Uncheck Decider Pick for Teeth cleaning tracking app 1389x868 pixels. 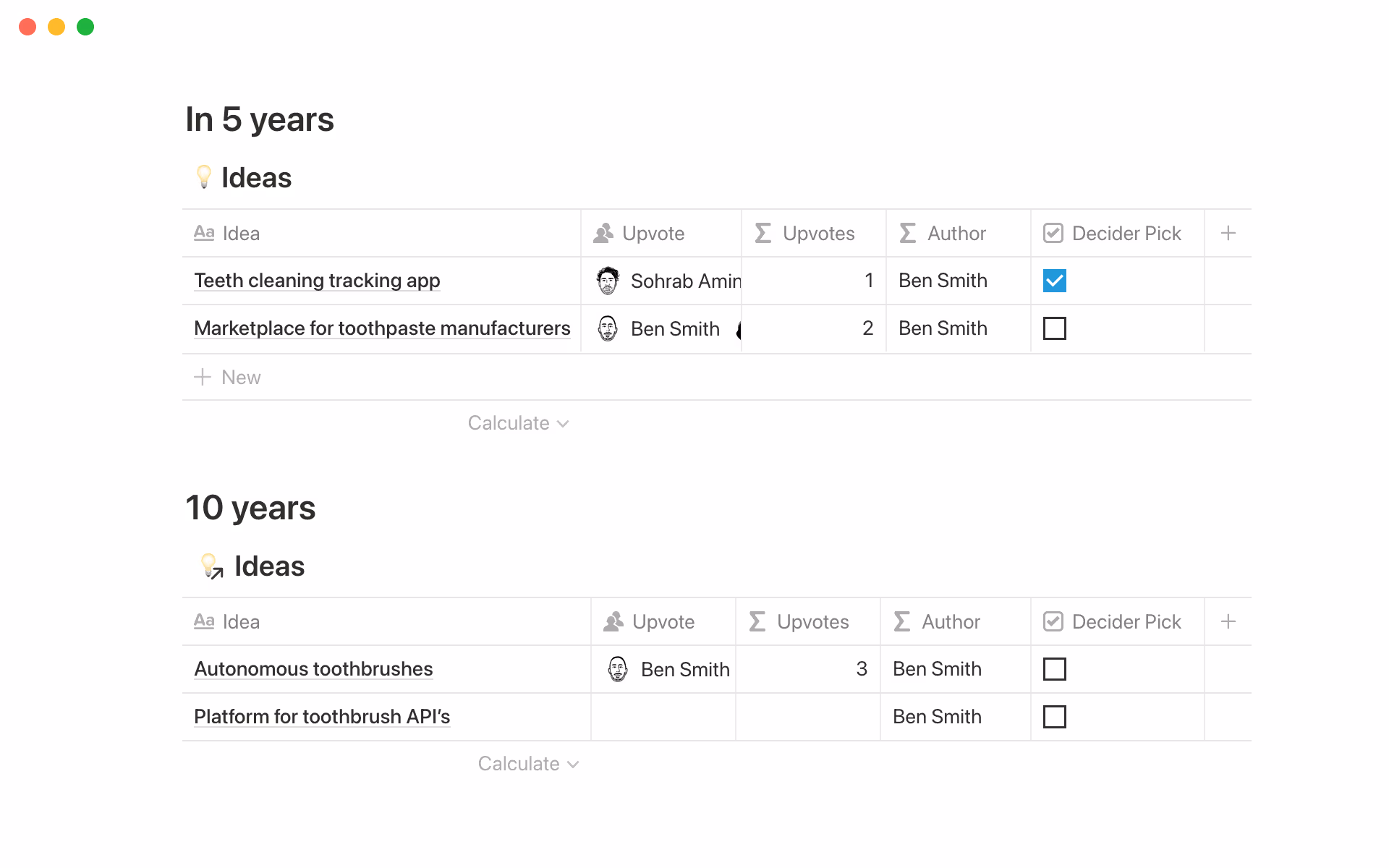(1054, 281)
